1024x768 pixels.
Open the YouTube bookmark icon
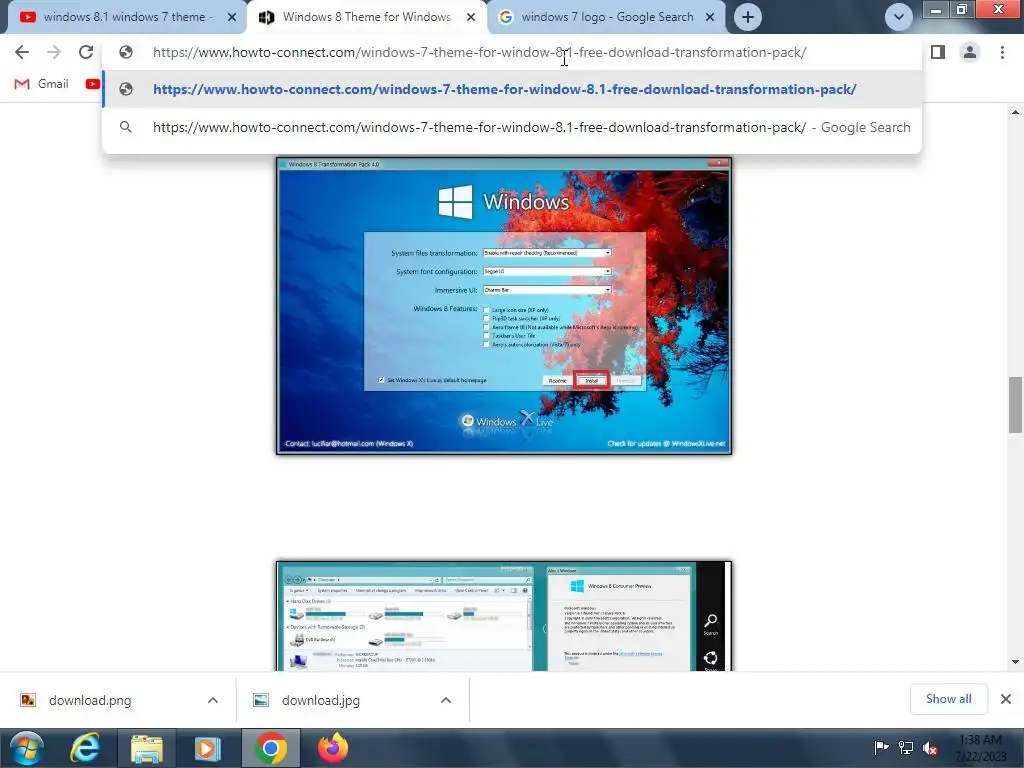(93, 84)
